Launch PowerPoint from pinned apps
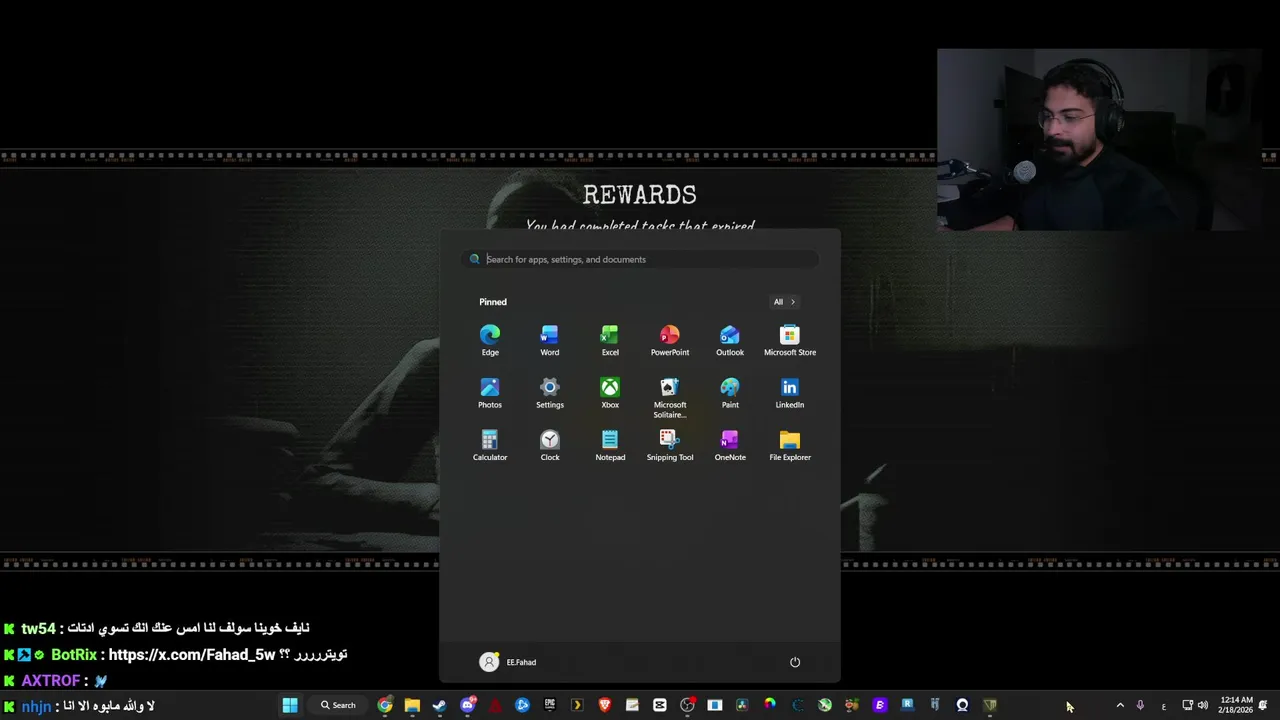 (670, 340)
